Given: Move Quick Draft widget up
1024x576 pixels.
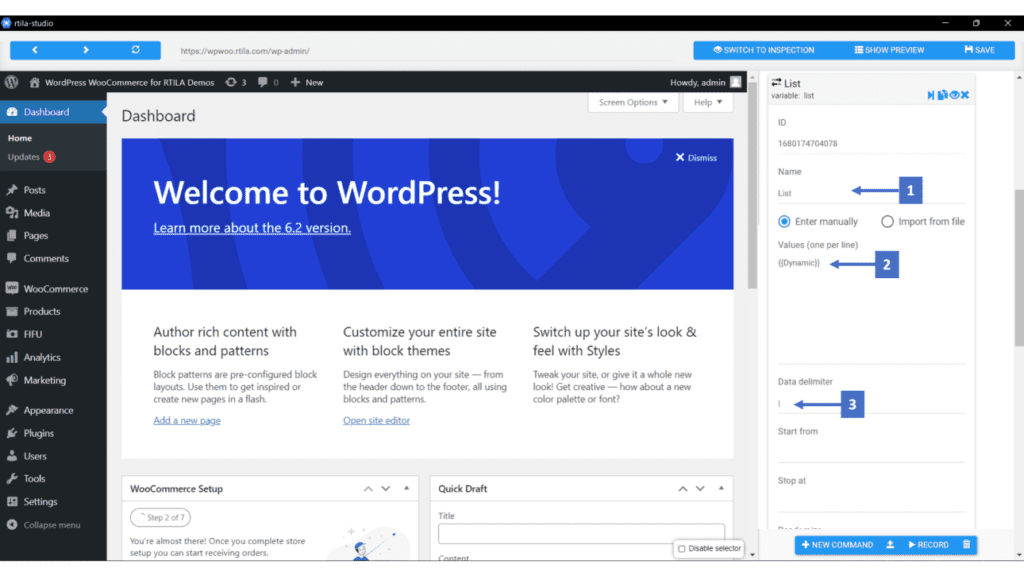Looking at the screenshot, I should tap(682, 488).
